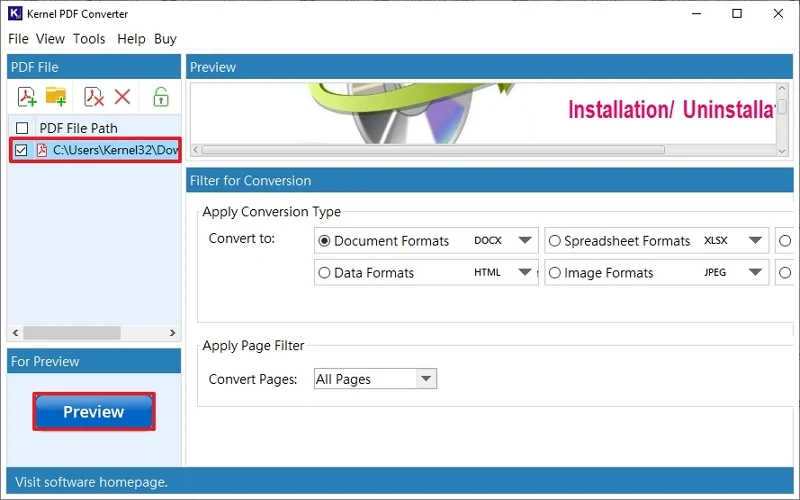
Task: Click the PDF File Path column header
Action: pyautogui.click(x=79, y=128)
